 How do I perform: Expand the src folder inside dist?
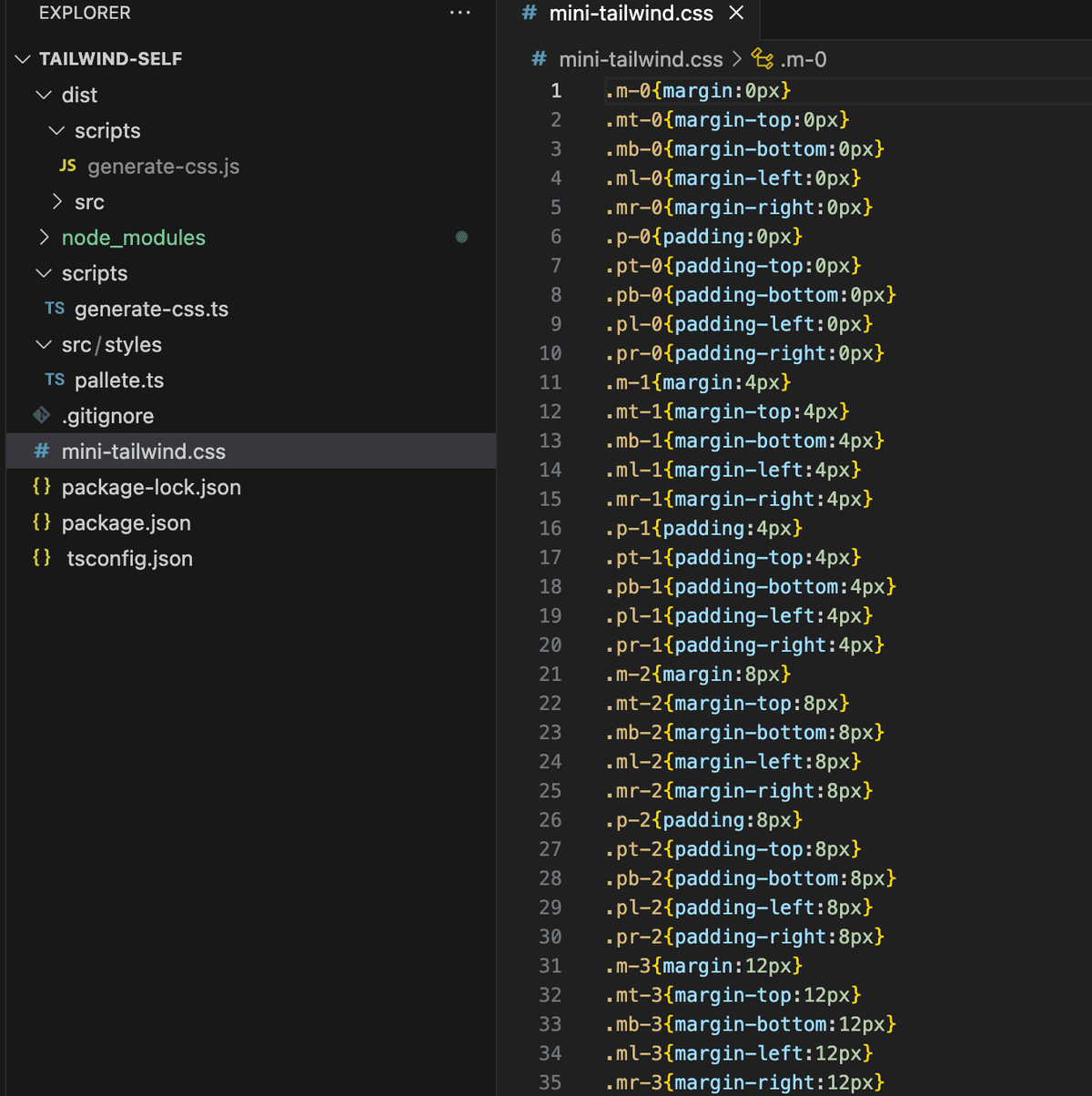pyautogui.click(x=57, y=202)
